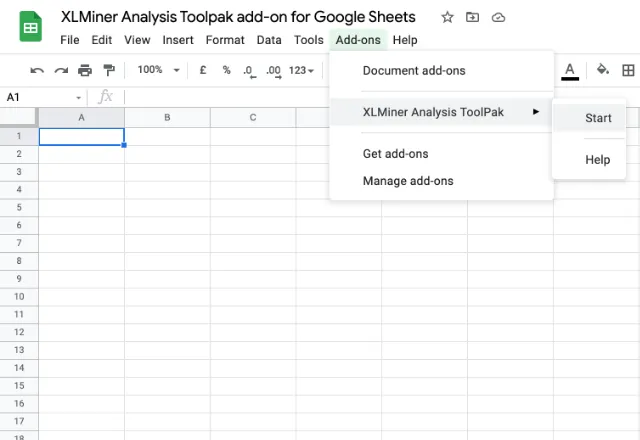
Task: Click the select-all corner box
Action: [x=19, y=118]
